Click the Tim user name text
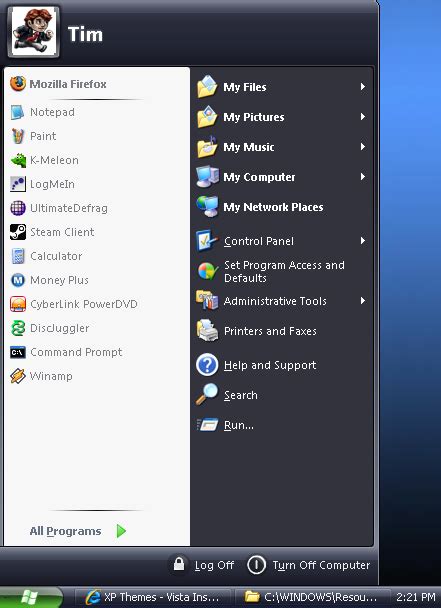The height and width of the screenshot is (608, 441). click(x=85, y=34)
